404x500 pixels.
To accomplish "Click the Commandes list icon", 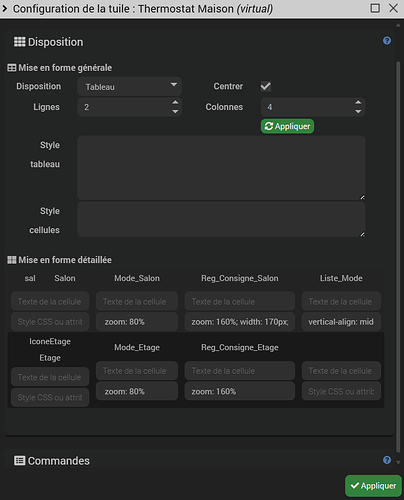I will click(x=19, y=461).
